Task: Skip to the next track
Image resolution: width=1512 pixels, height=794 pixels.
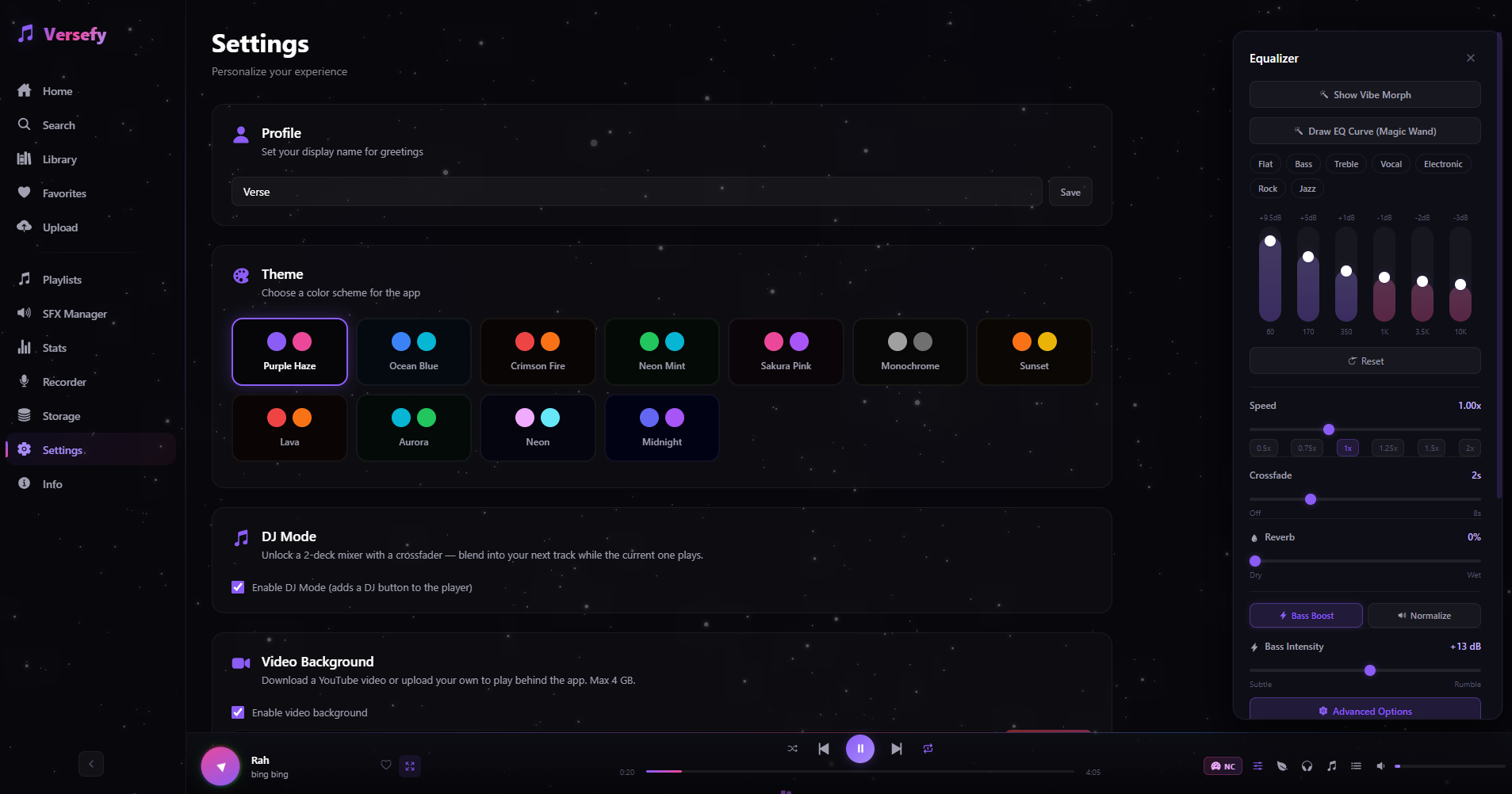Action: point(896,749)
